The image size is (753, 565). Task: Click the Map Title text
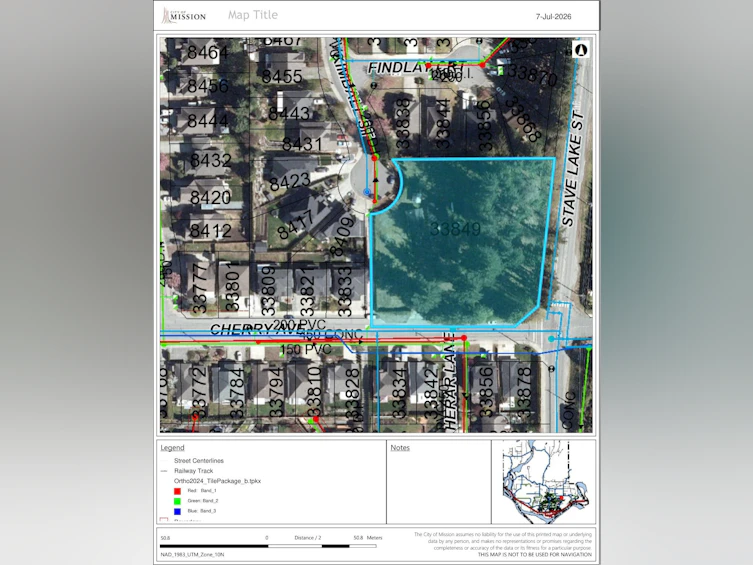[x=253, y=15]
